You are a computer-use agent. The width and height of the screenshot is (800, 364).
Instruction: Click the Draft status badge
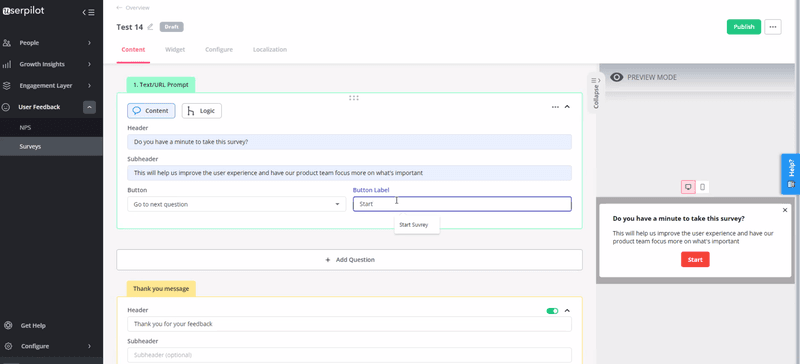pos(171,27)
